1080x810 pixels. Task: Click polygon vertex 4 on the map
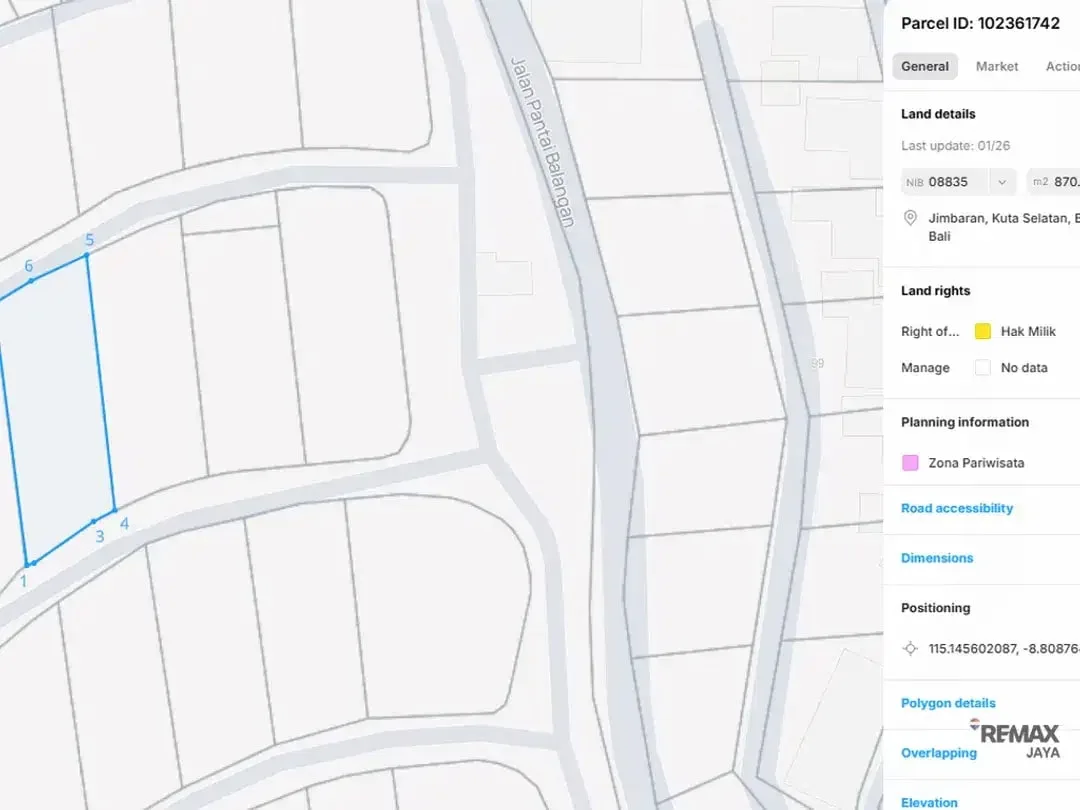coord(115,510)
